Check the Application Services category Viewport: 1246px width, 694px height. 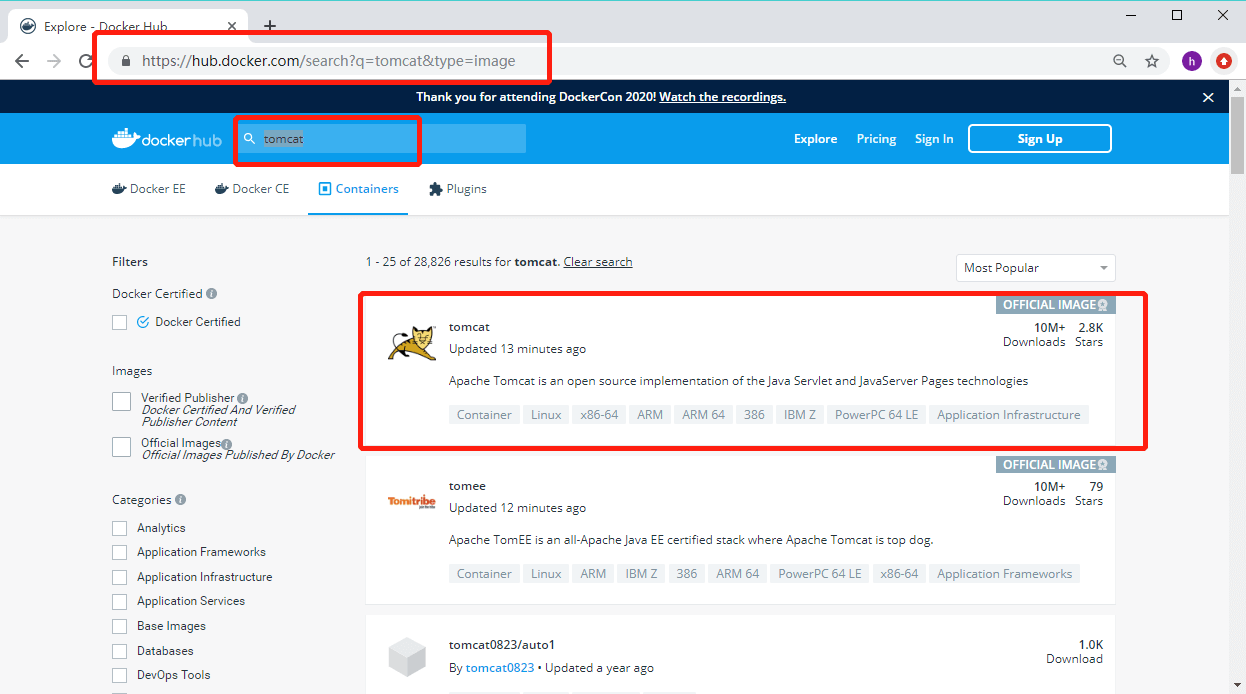pyautogui.click(x=120, y=601)
